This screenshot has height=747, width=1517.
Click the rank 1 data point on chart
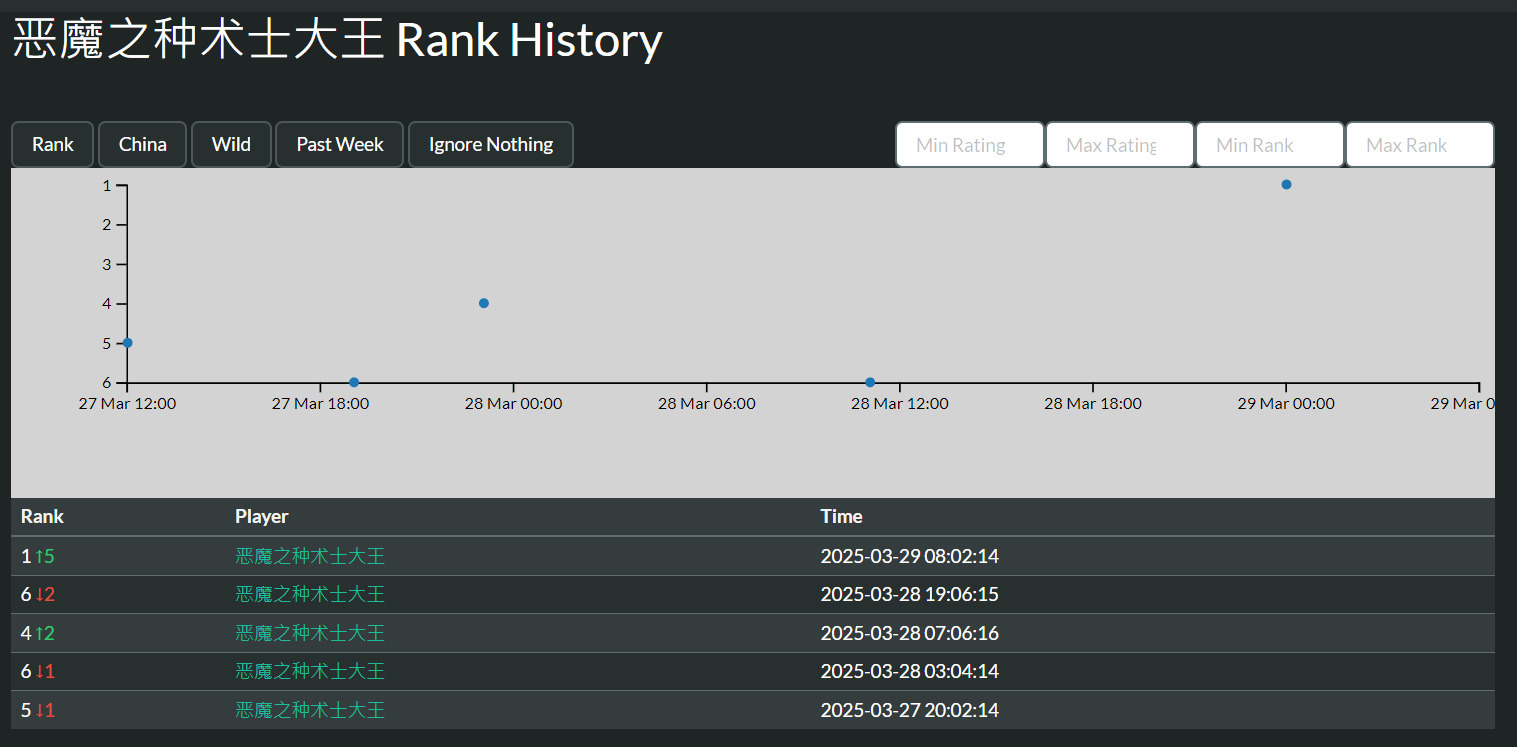[1286, 185]
